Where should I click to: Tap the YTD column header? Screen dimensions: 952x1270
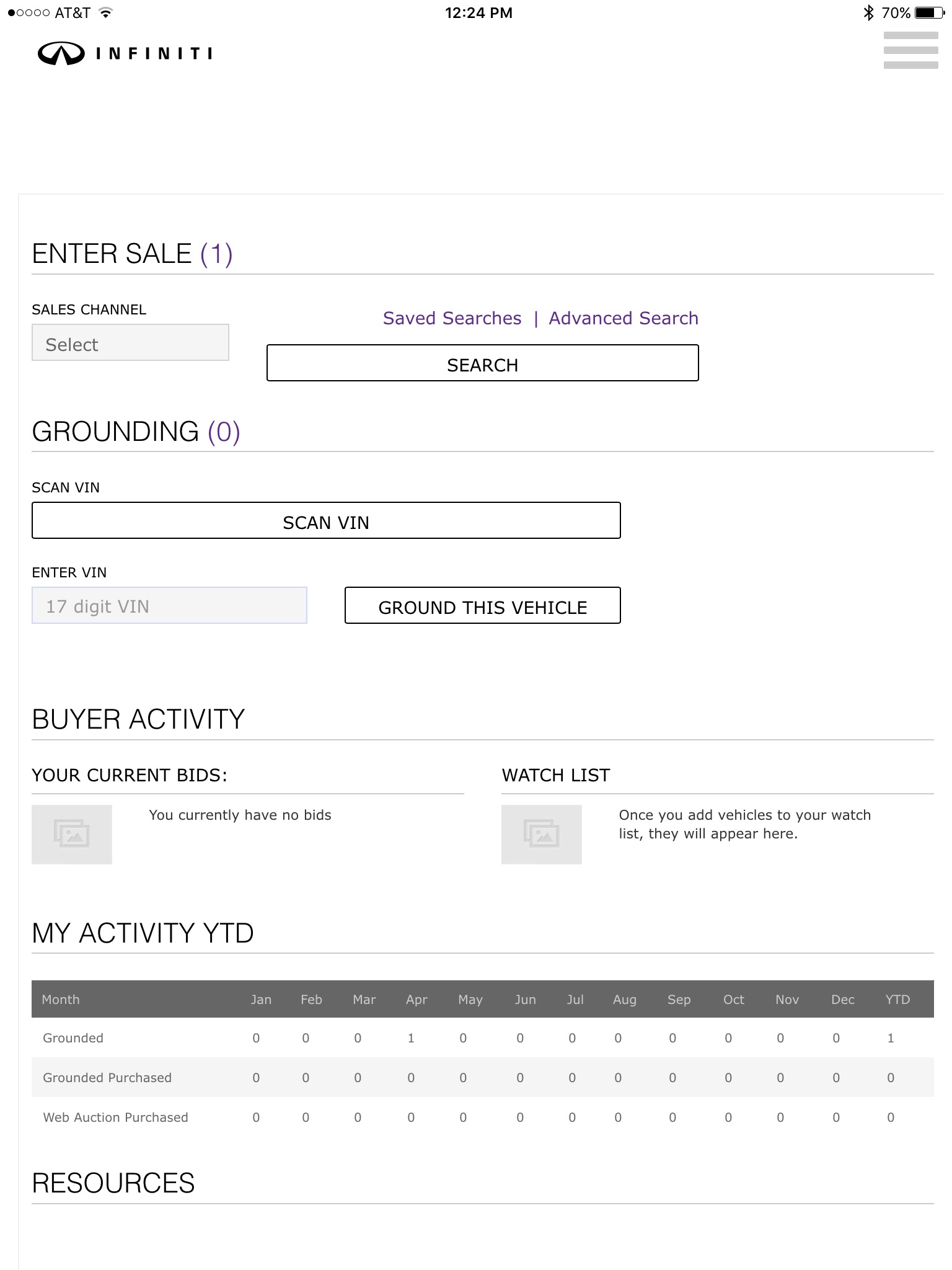click(897, 1000)
